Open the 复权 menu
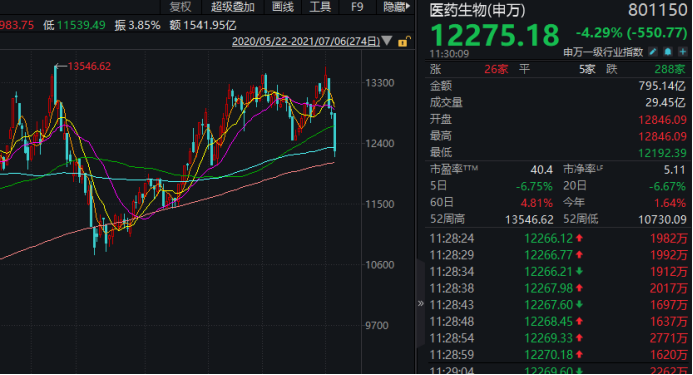 point(180,7)
